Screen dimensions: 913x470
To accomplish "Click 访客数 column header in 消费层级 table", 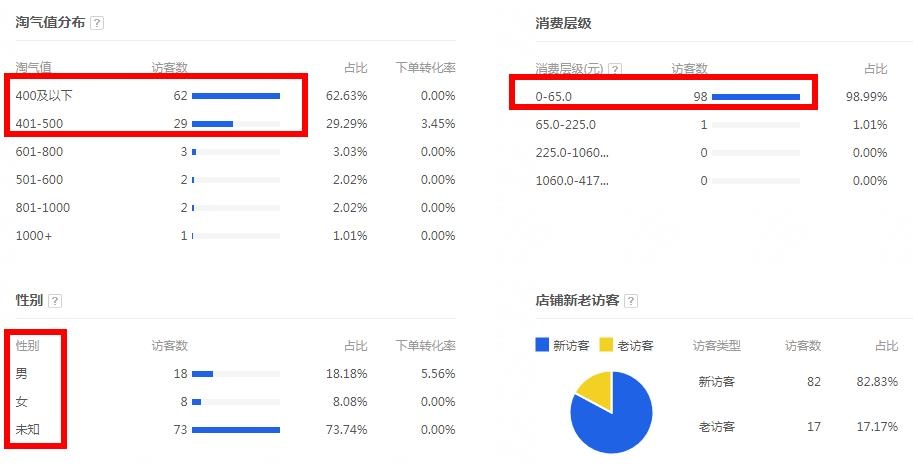I will pyautogui.click(x=689, y=69).
